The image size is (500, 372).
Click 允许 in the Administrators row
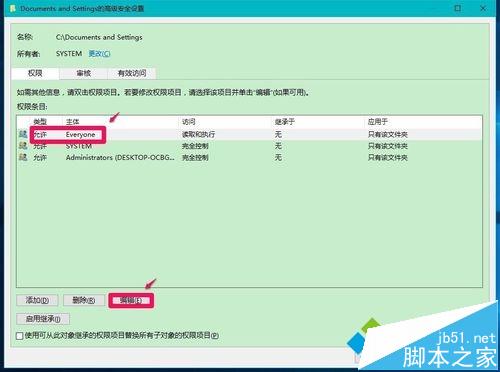coord(40,157)
